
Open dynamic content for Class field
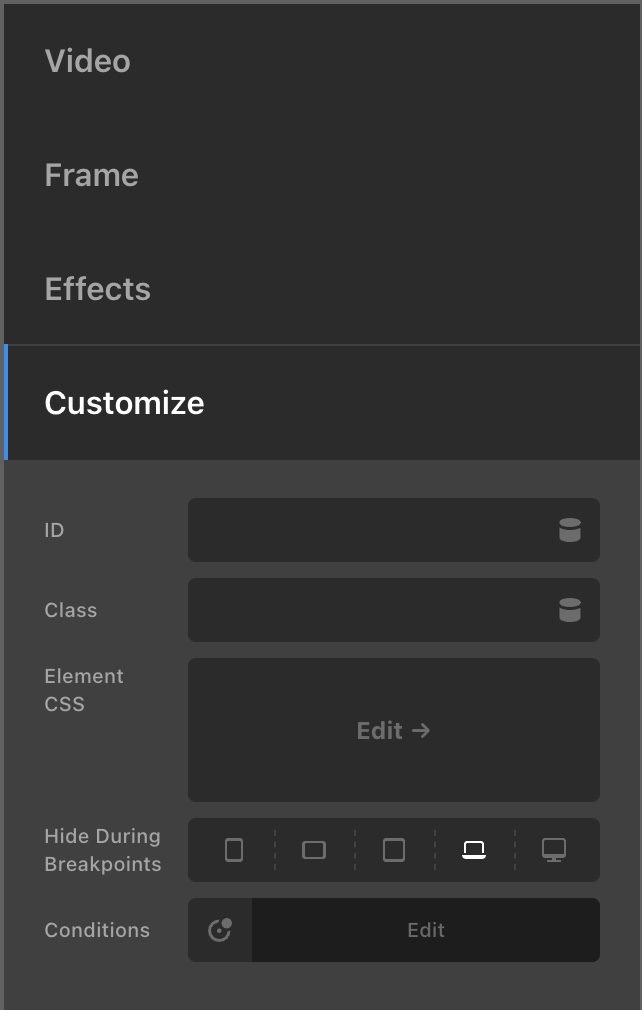(x=569, y=610)
